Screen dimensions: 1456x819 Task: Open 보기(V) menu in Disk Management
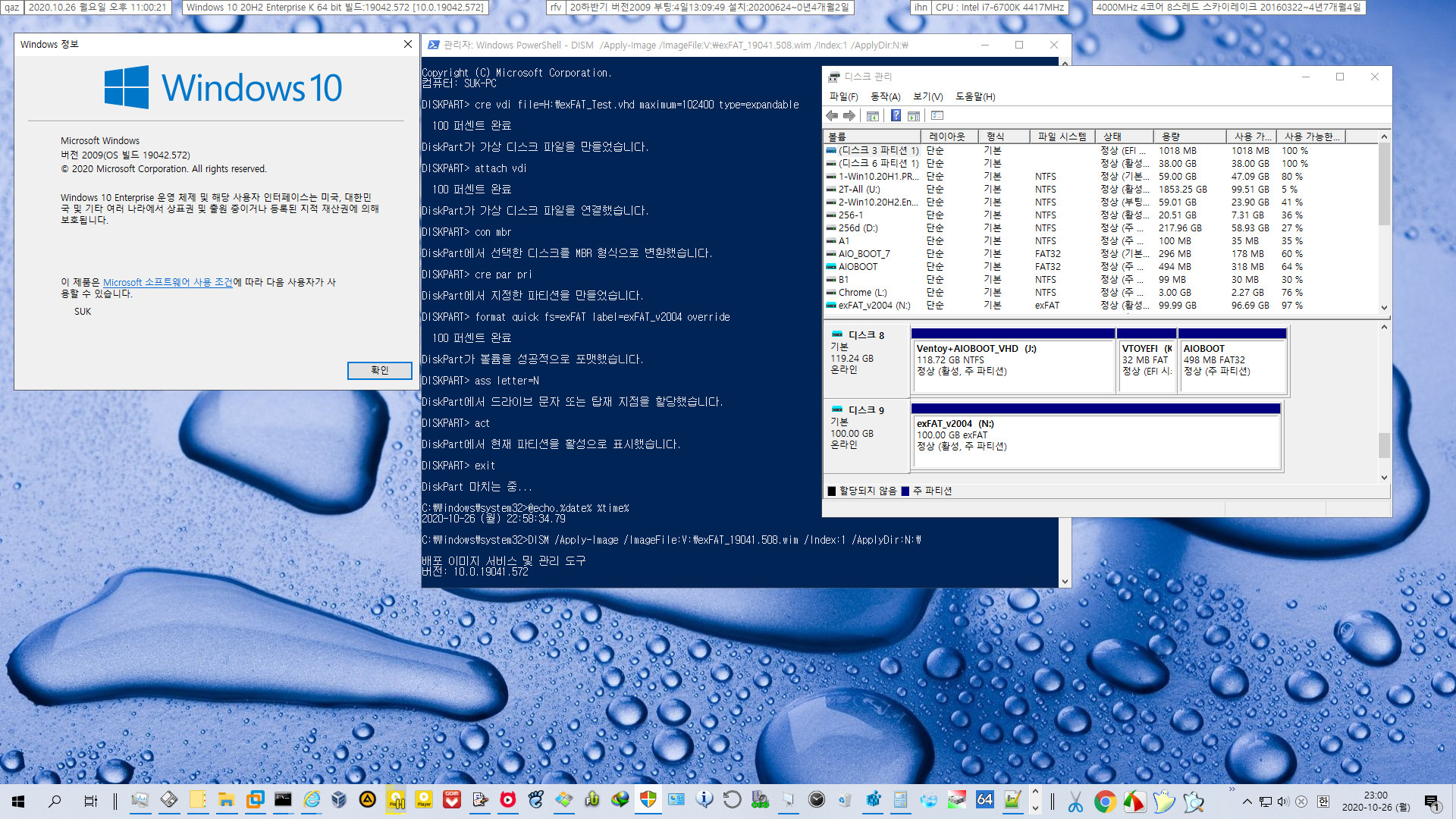pos(927,96)
